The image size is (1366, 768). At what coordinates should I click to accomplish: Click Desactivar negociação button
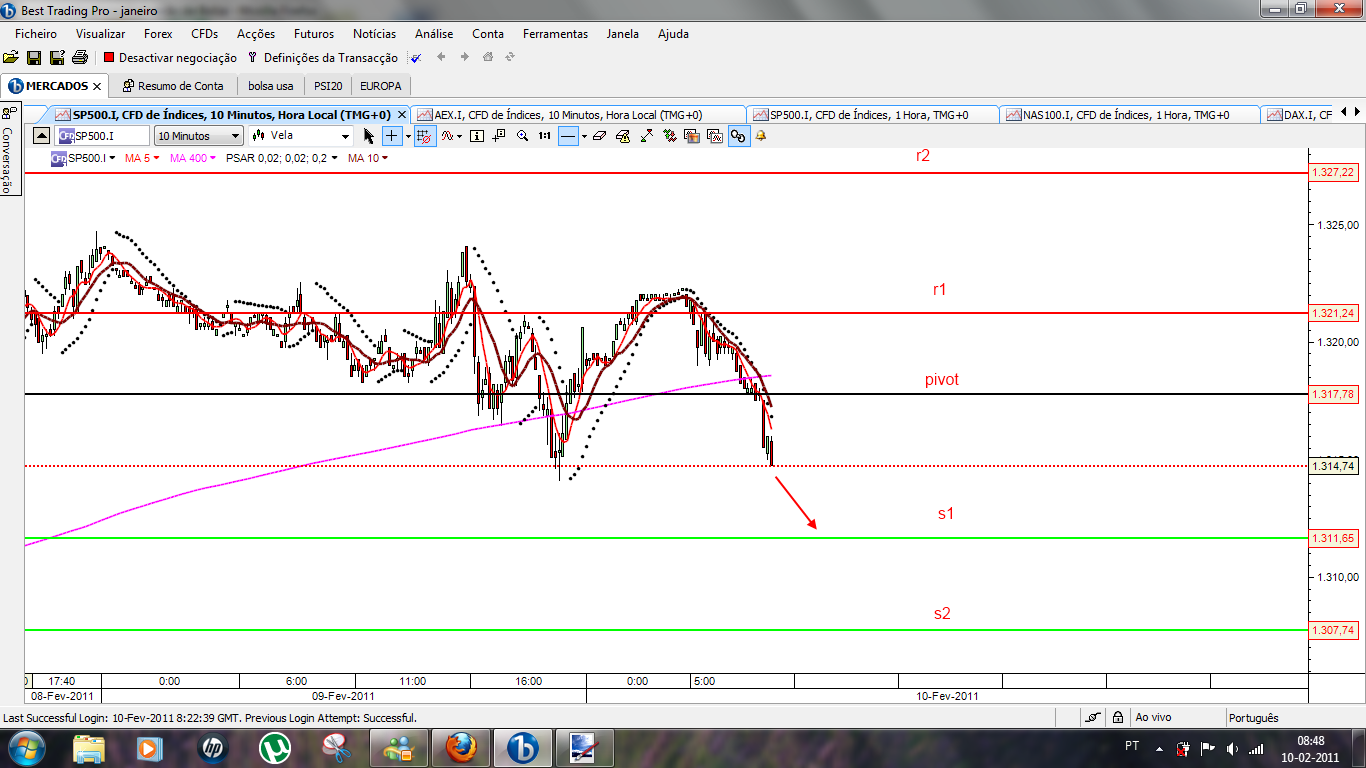[x=170, y=58]
